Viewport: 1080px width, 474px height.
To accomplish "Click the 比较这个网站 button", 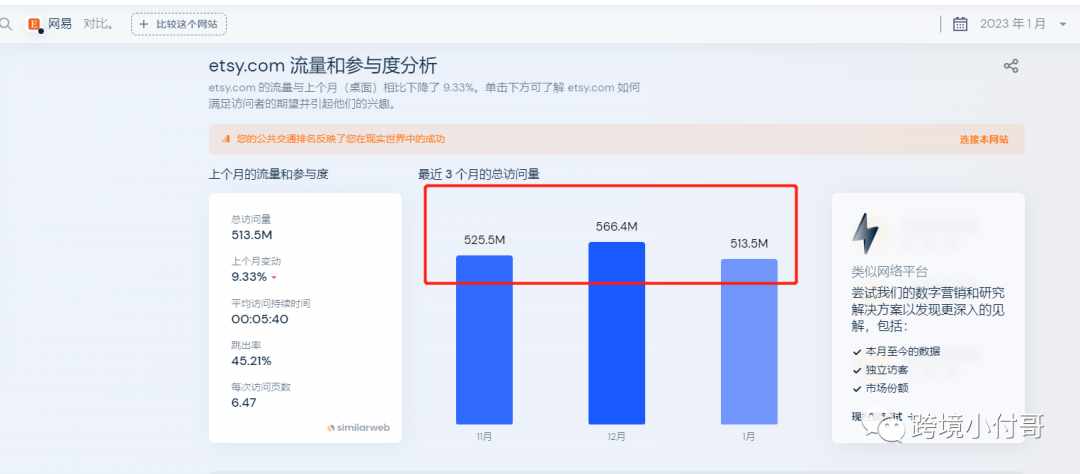I will coord(179,24).
